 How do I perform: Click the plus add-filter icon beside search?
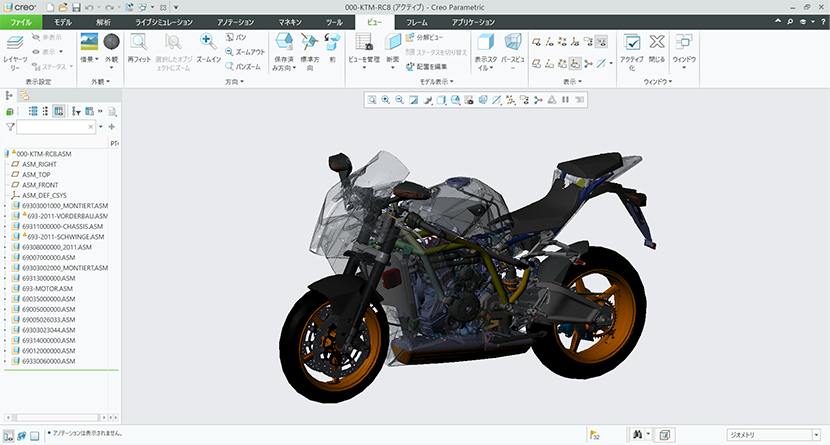(x=112, y=126)
